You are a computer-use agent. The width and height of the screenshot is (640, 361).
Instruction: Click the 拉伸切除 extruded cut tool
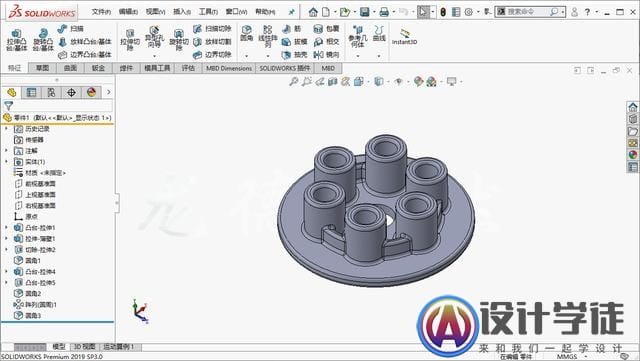[130, 40]
